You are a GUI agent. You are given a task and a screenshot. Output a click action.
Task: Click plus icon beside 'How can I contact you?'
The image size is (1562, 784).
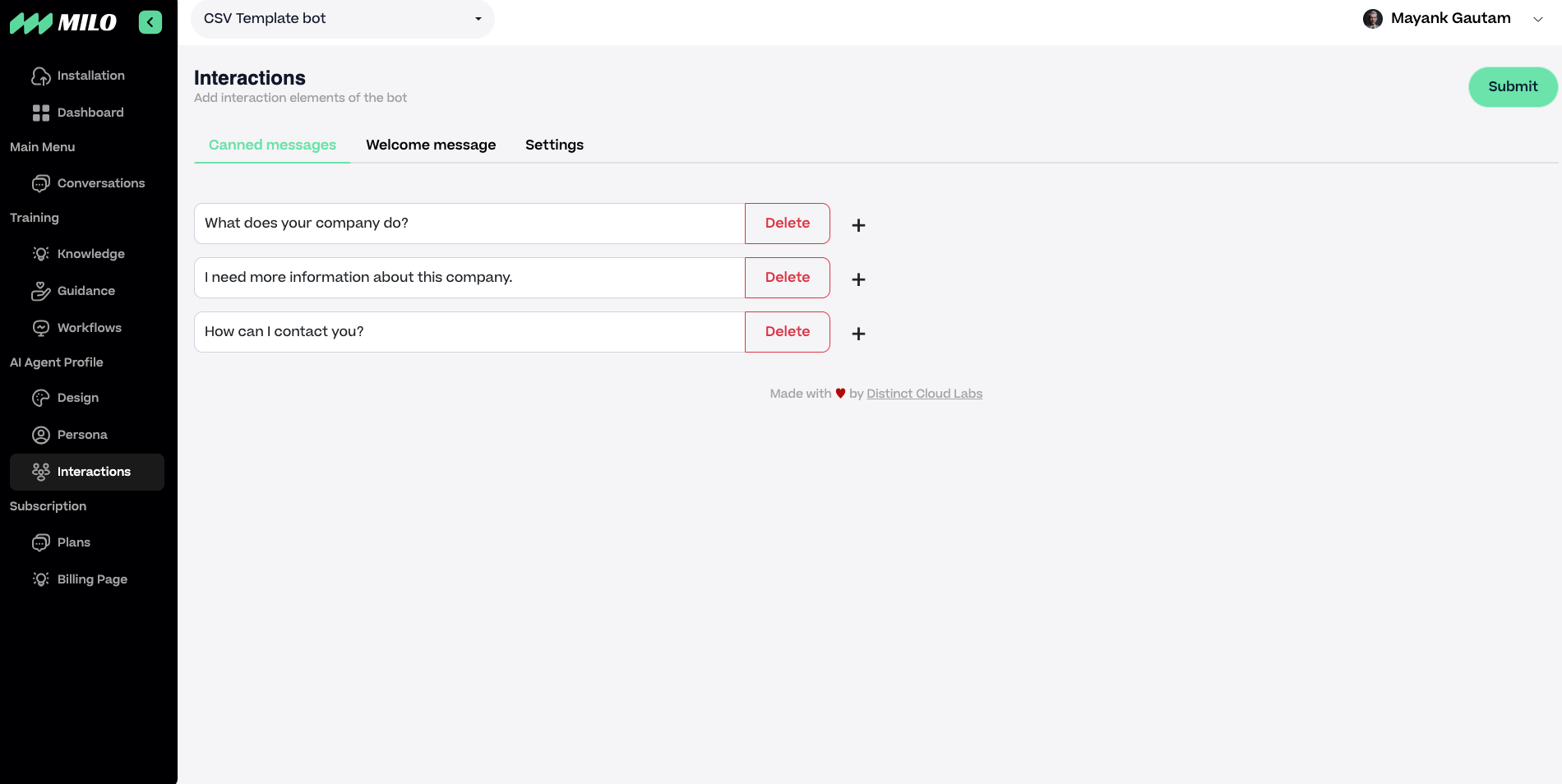858,334
